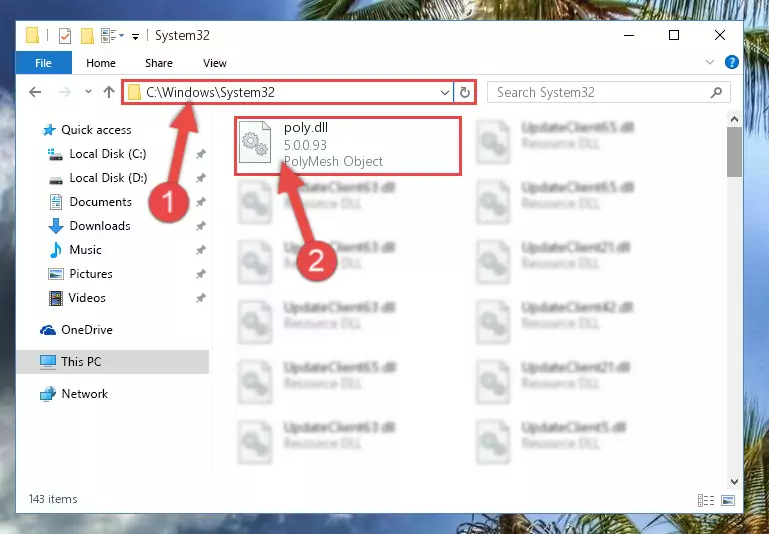Expand the address bar history dropdown
This screenshot has width=769, height=534.
click(445, 92)
